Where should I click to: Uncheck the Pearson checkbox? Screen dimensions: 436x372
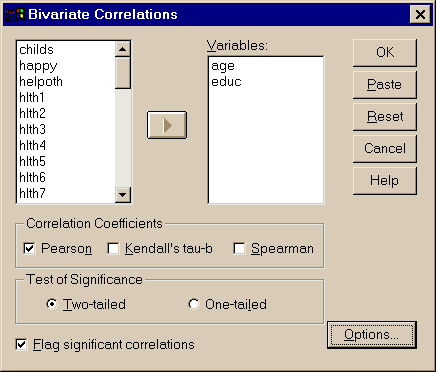click(x=29, y=248)
